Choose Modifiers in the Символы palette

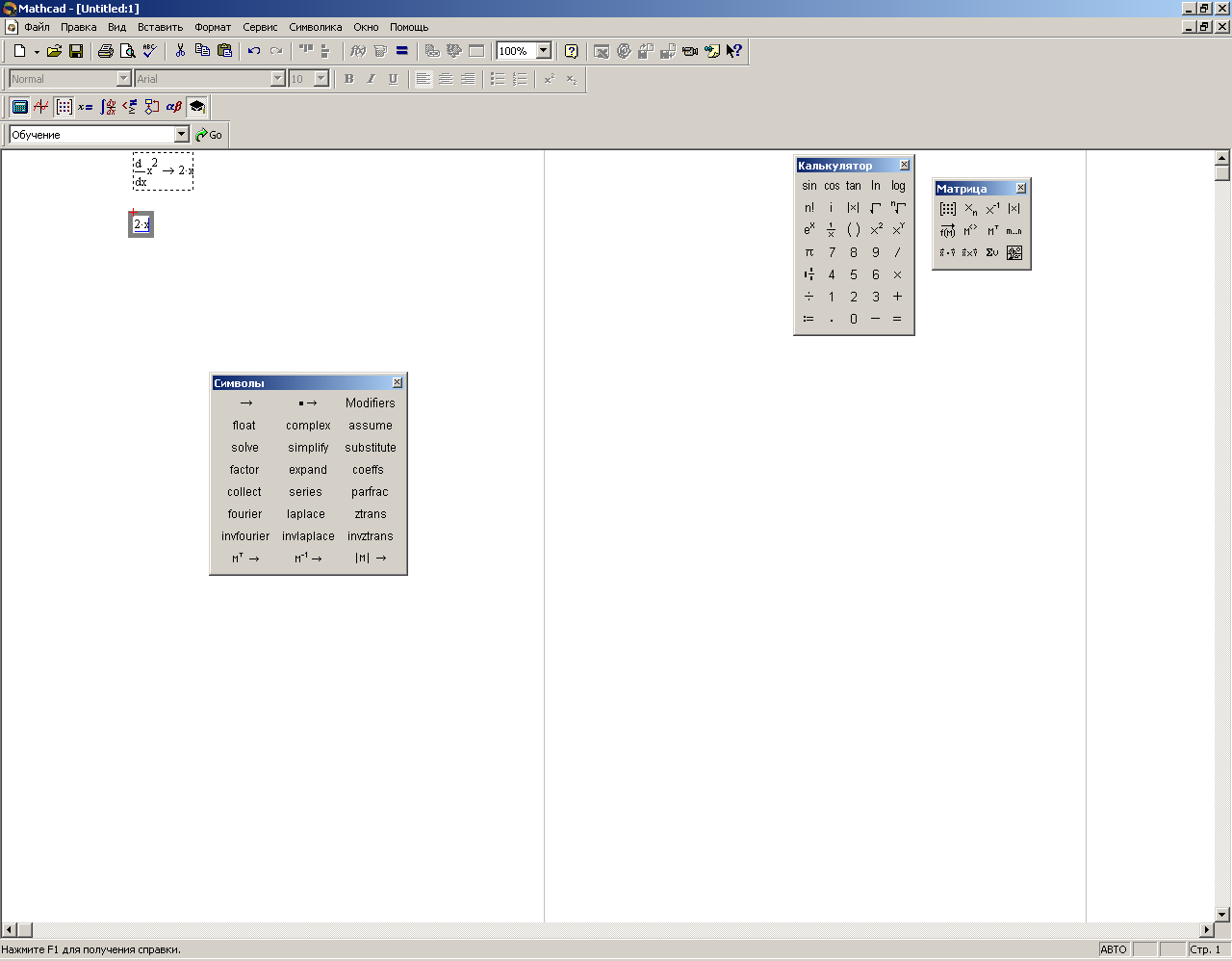coord(371,403)
